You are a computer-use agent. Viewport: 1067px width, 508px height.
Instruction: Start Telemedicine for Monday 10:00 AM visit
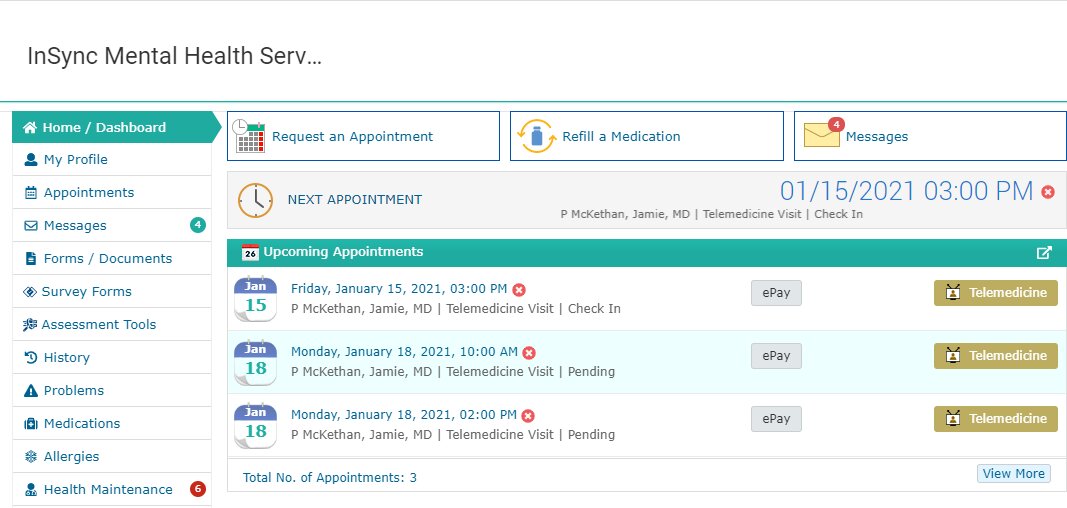pos(995,356)
